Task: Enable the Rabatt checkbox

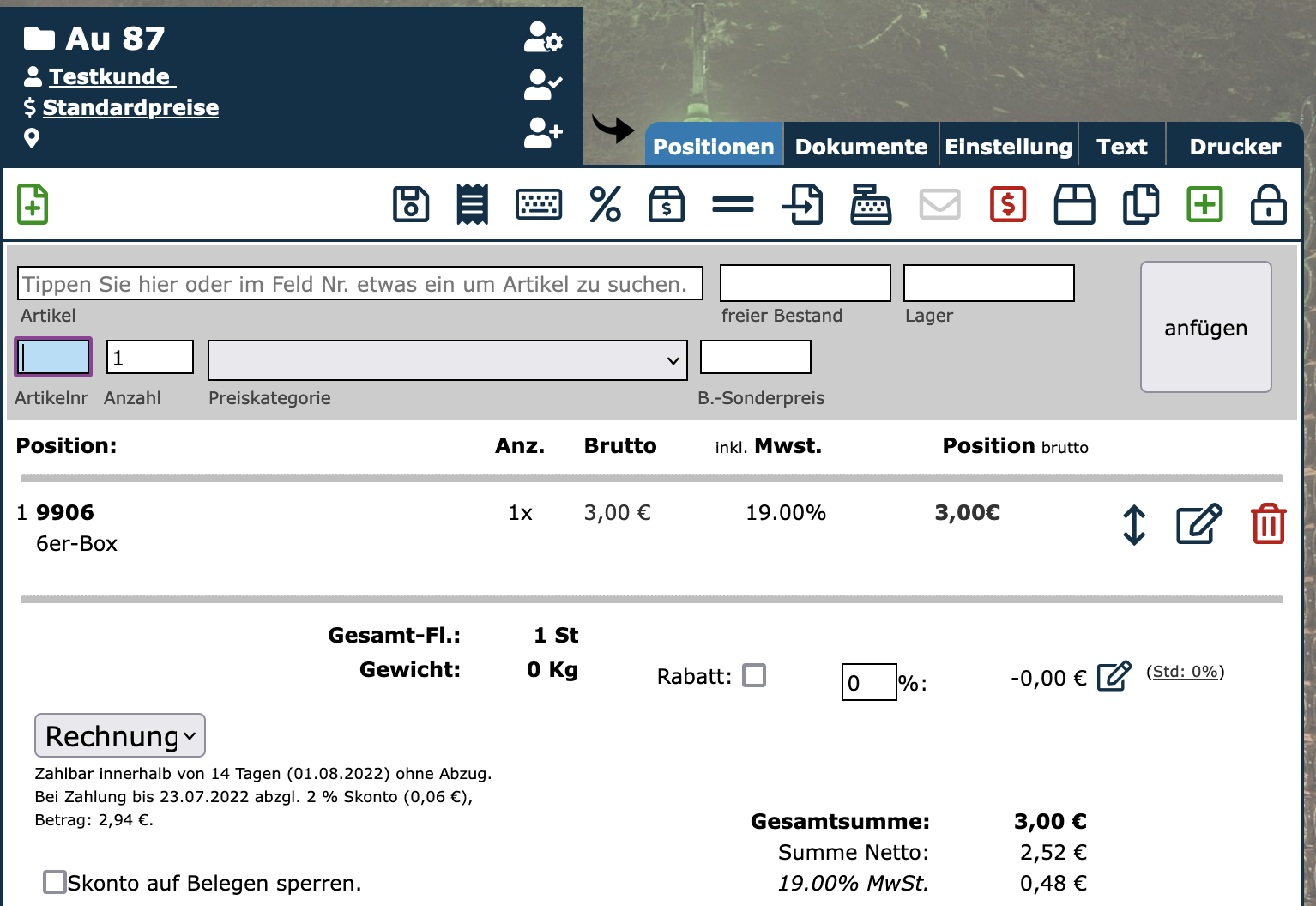Action: tap(754, 675)
